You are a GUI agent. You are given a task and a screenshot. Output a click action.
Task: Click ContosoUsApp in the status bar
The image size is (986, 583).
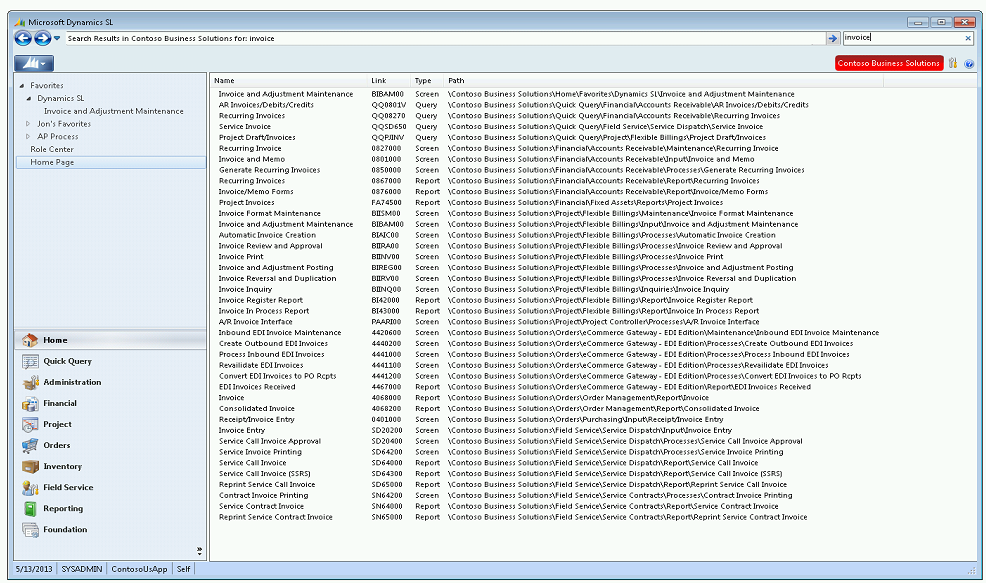pos(139,569)
